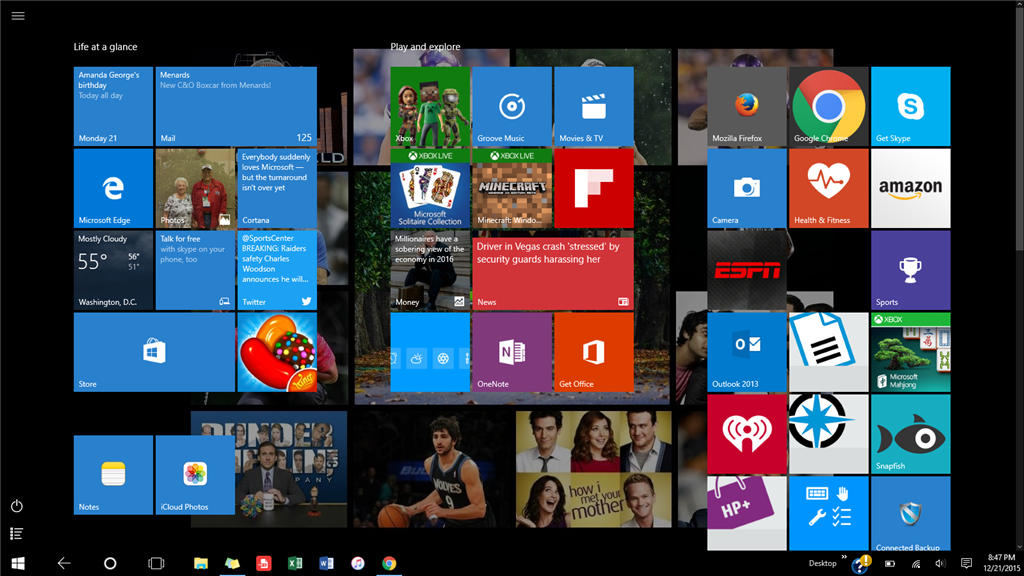
Task: Click the help icon with warning badge
Action: (x=861, y=564)
